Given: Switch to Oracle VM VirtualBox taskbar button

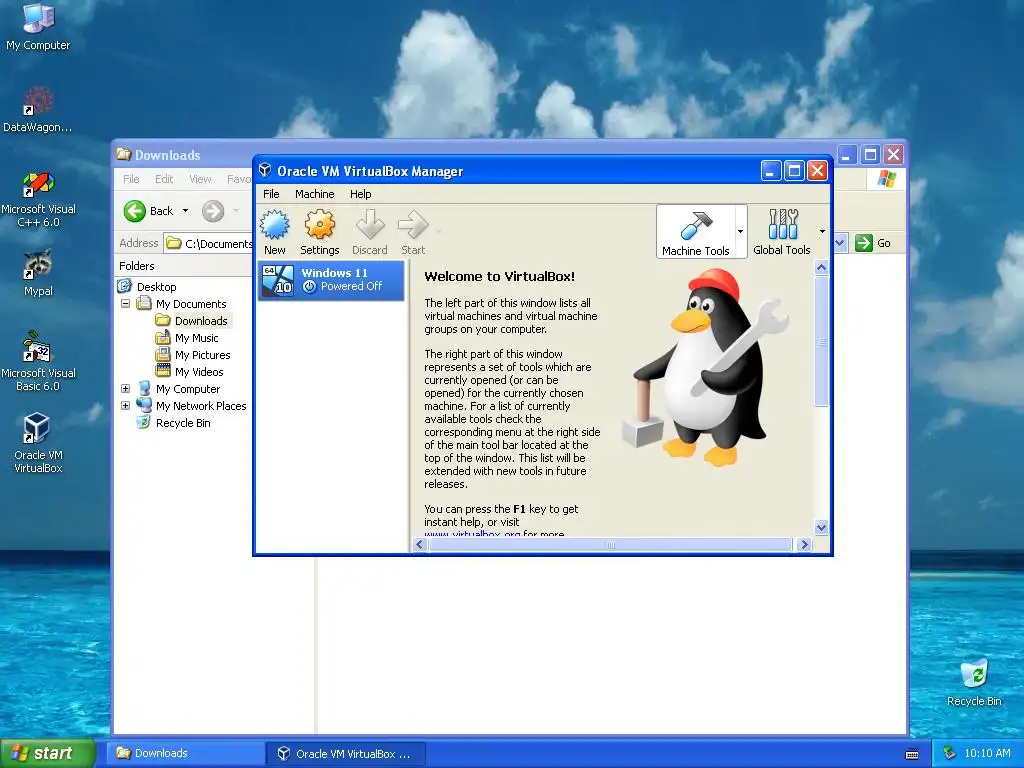Looking at the screenshot, I should [346, 754].
